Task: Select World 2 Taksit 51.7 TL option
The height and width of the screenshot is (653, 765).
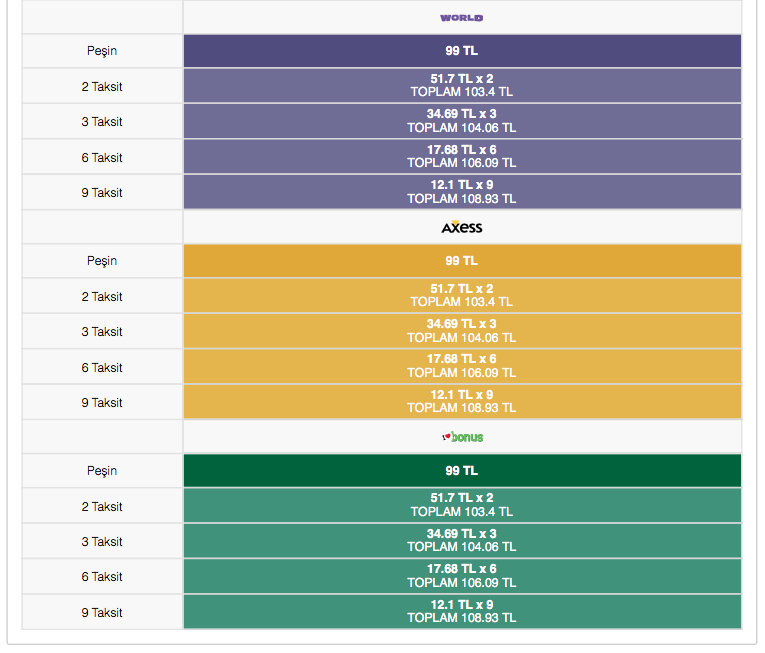Action: click(x=462, y=85)
